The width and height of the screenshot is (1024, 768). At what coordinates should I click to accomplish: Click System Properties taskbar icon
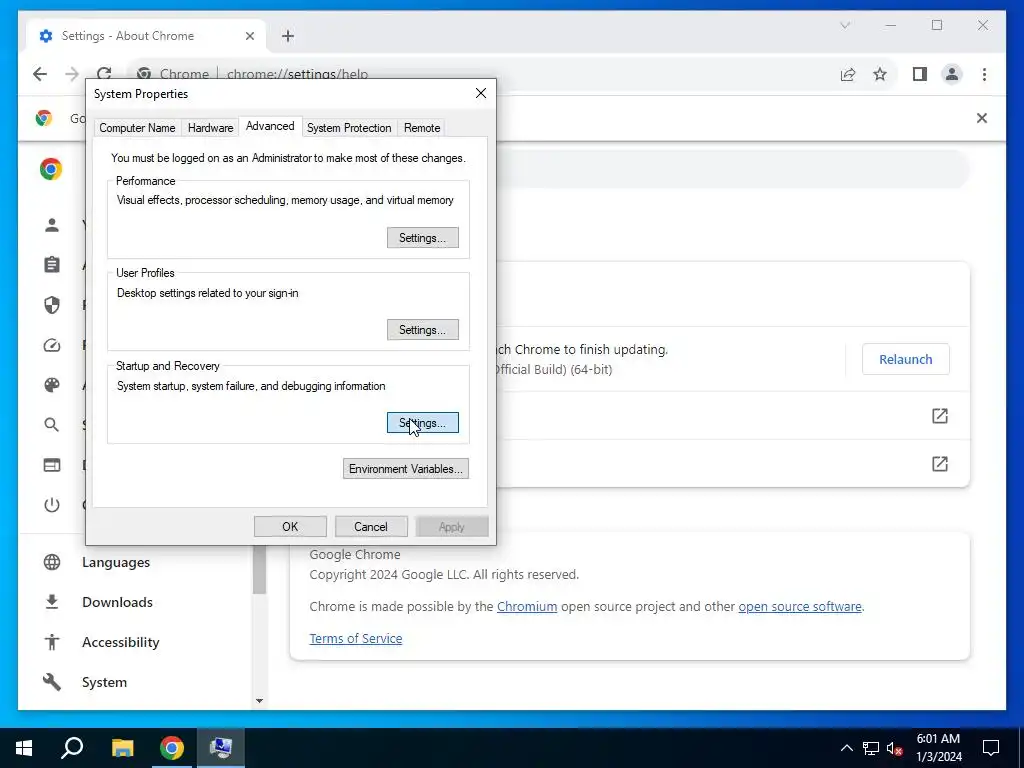[221, 748]
